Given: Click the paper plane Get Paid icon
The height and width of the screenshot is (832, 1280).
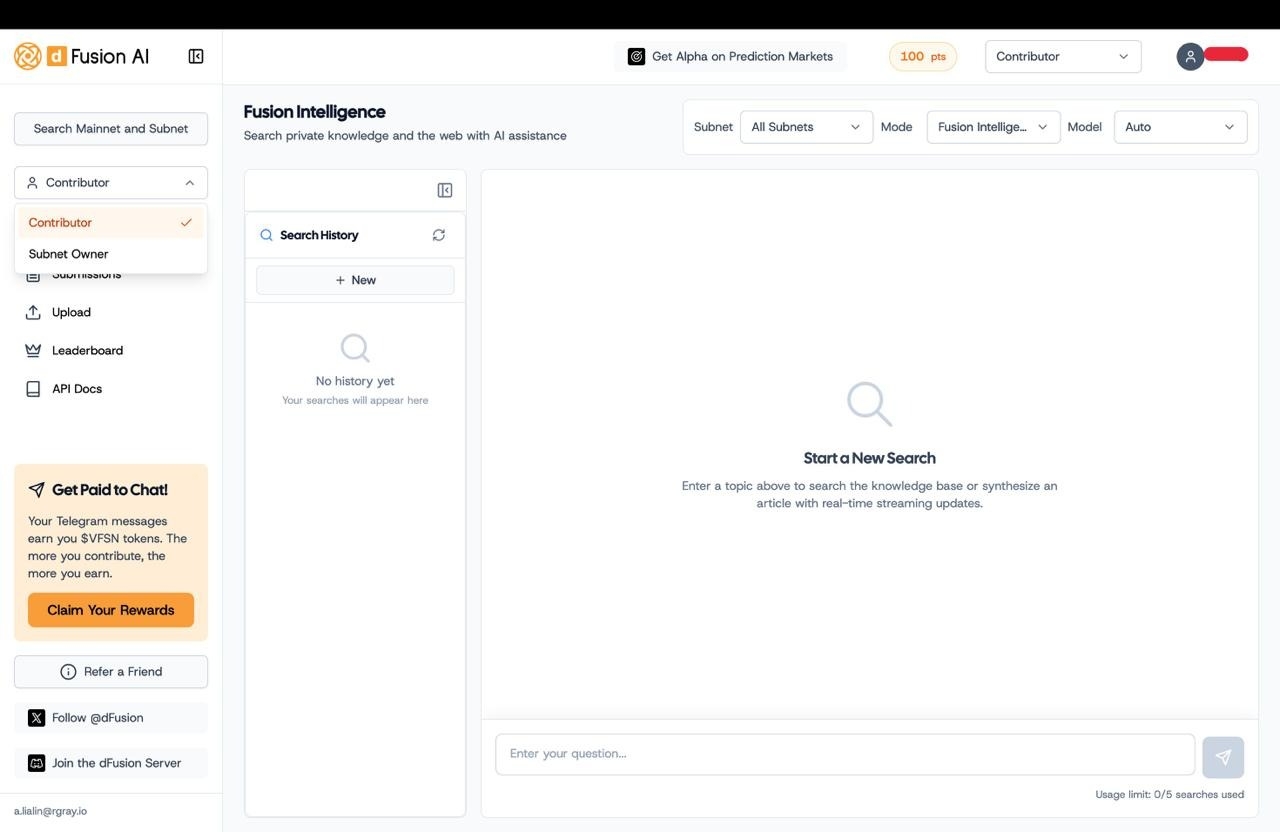Looking at the screenshot, I should pyautogui.click(x=36, y=489).
